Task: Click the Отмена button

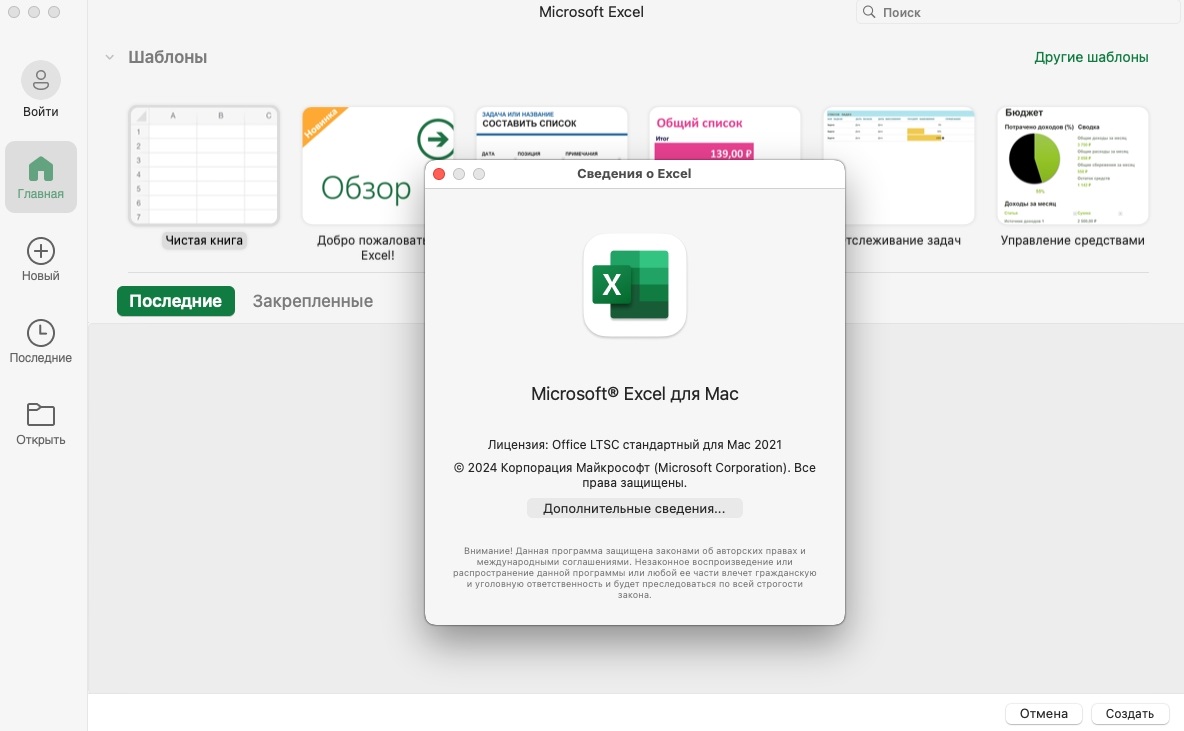Action: (1043, 714)
